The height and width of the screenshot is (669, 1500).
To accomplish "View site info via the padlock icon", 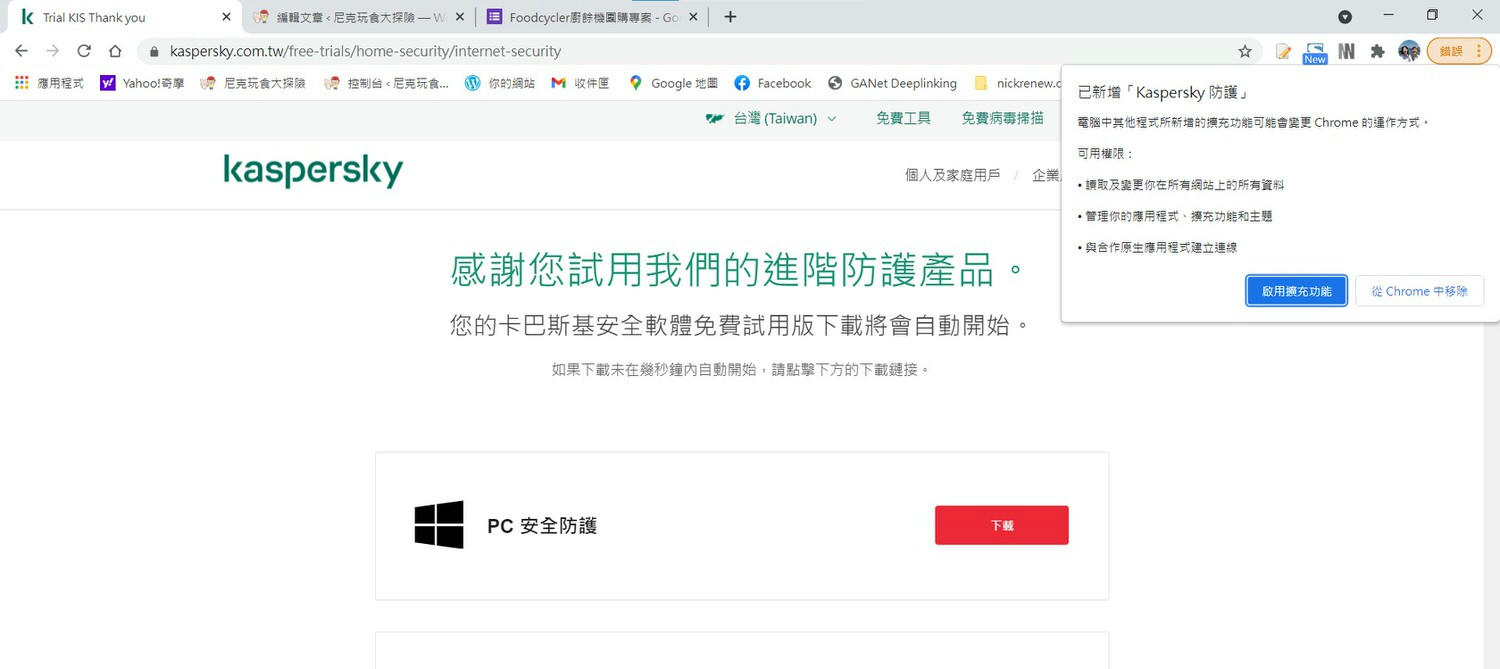I will click(154, 51).
